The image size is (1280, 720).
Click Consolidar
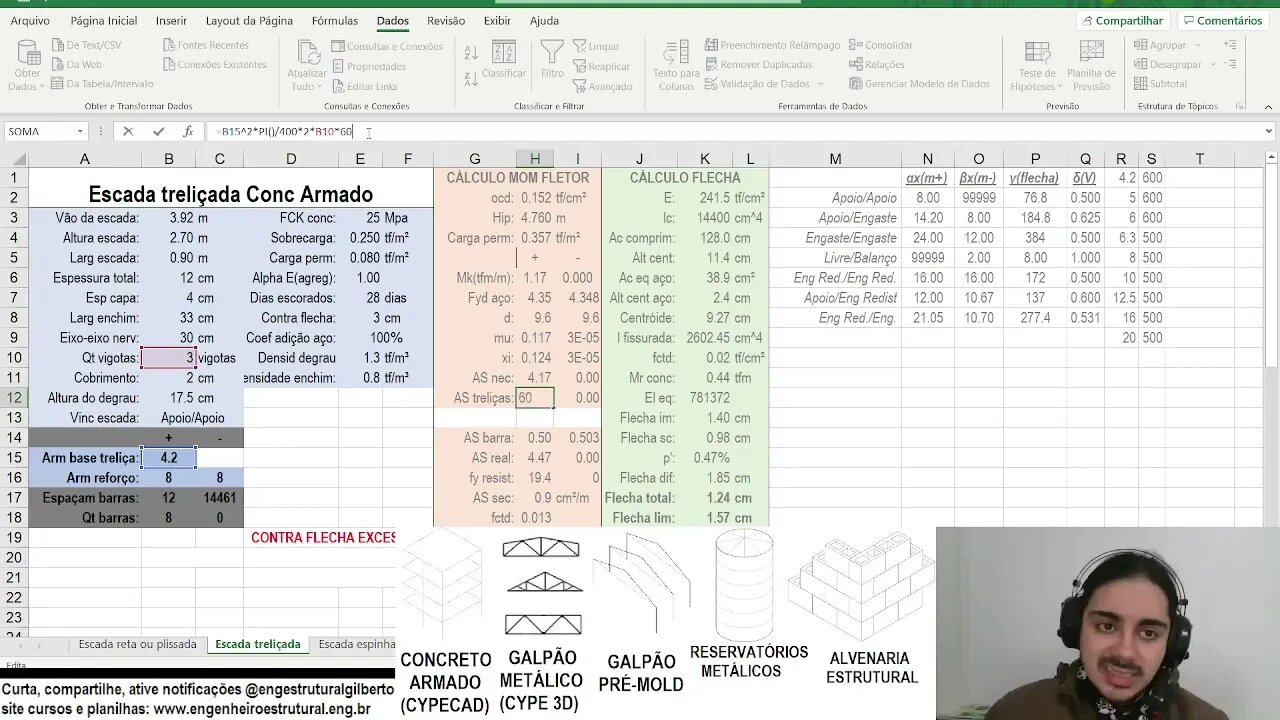881,45
